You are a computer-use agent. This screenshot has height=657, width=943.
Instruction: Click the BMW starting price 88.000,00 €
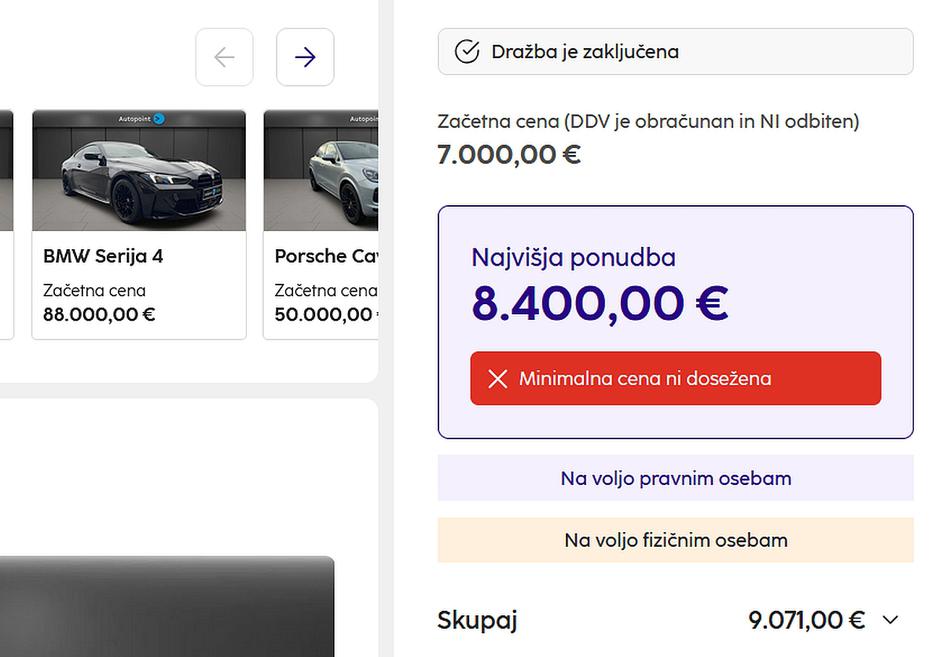[99, 314]
